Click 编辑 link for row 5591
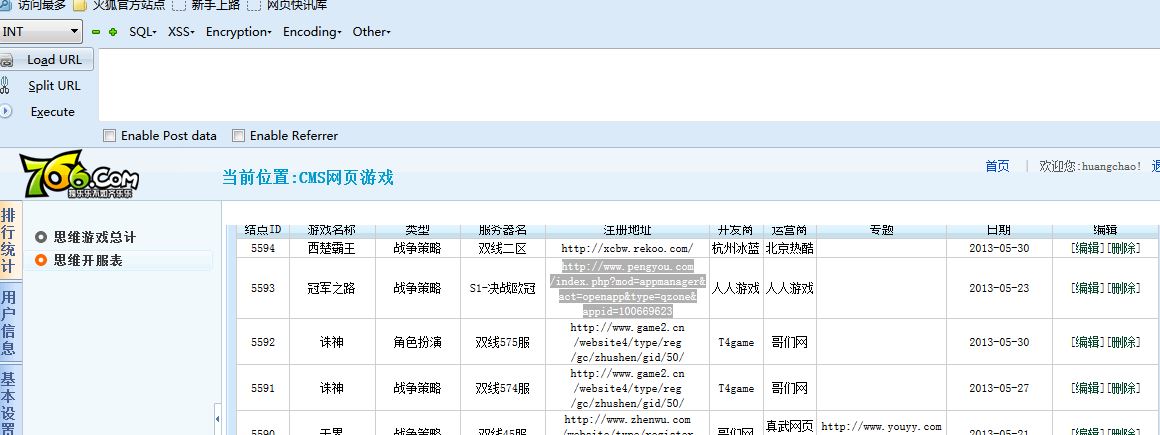Image resolution: width=1160 pixels, height=435 pixels. point(1088,388)
